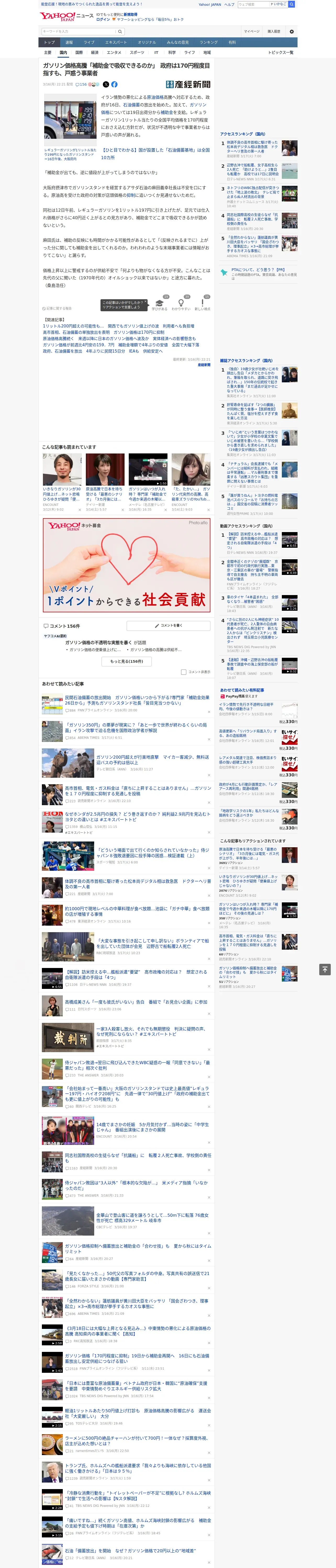Open the 有料 navigation tab
The width and height of the screenshot is (336, 1568).
pos(232,43)
